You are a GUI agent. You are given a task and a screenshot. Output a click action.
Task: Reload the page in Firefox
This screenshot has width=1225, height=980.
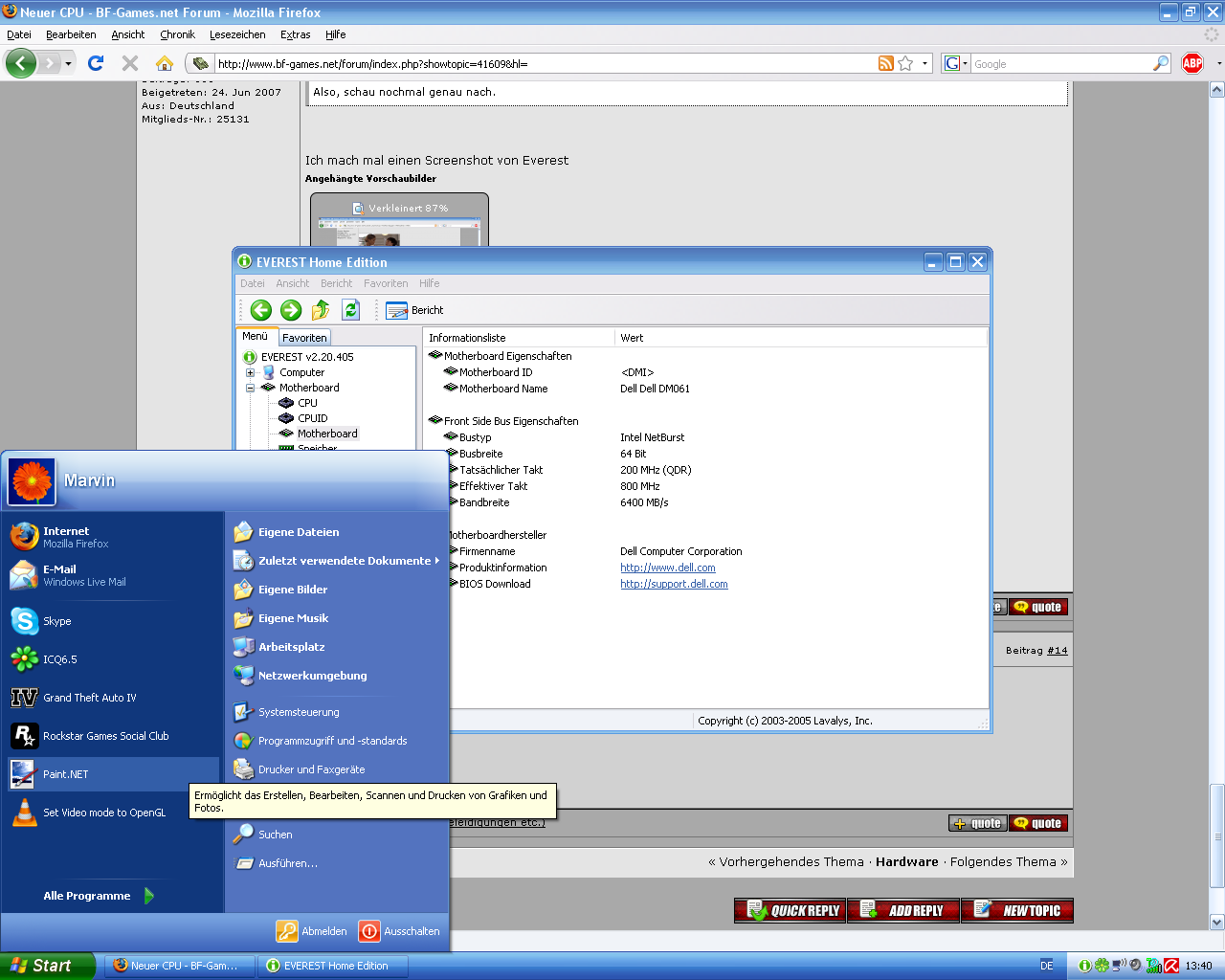(x=96, y=63)
